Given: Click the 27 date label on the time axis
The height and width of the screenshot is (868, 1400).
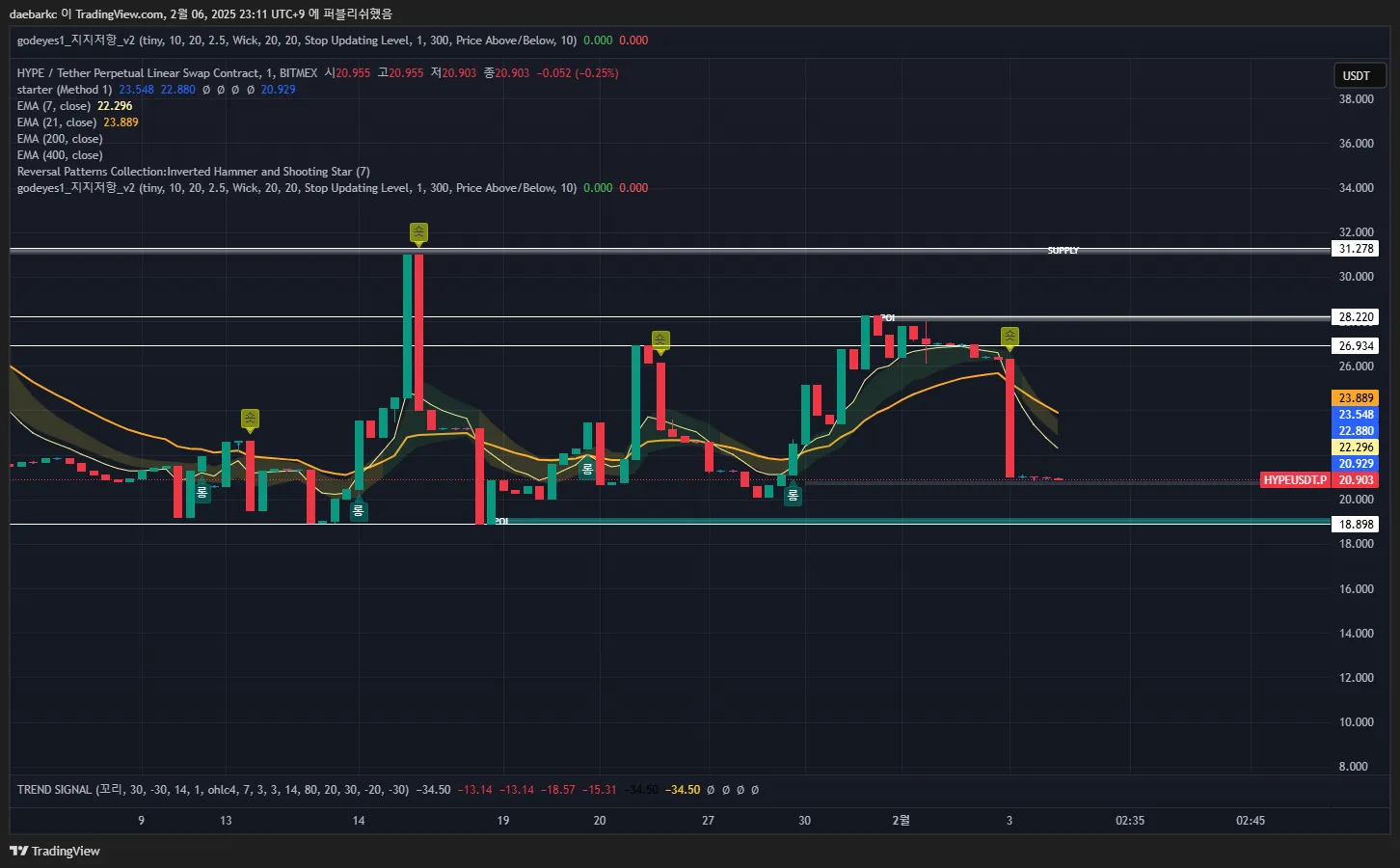Looking at the screenshot, I should pyautogui.click(x=708, y=821).
